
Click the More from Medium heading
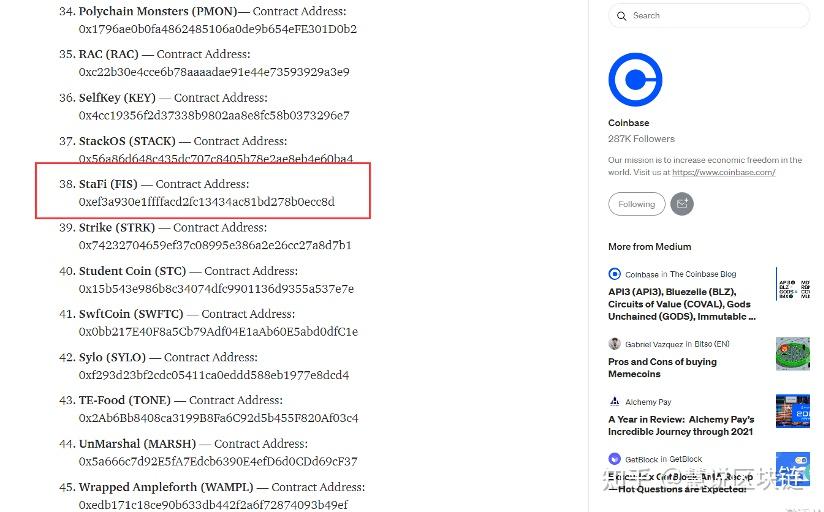[650, 247]
